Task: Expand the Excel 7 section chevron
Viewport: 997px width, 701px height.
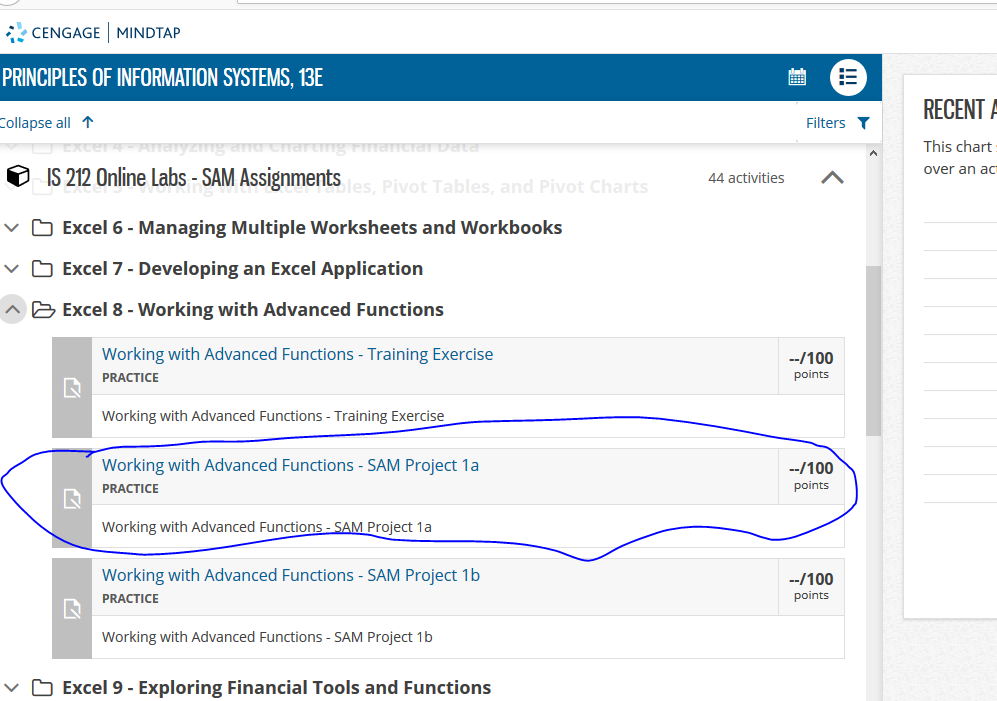Action: (x=11, y=268)
